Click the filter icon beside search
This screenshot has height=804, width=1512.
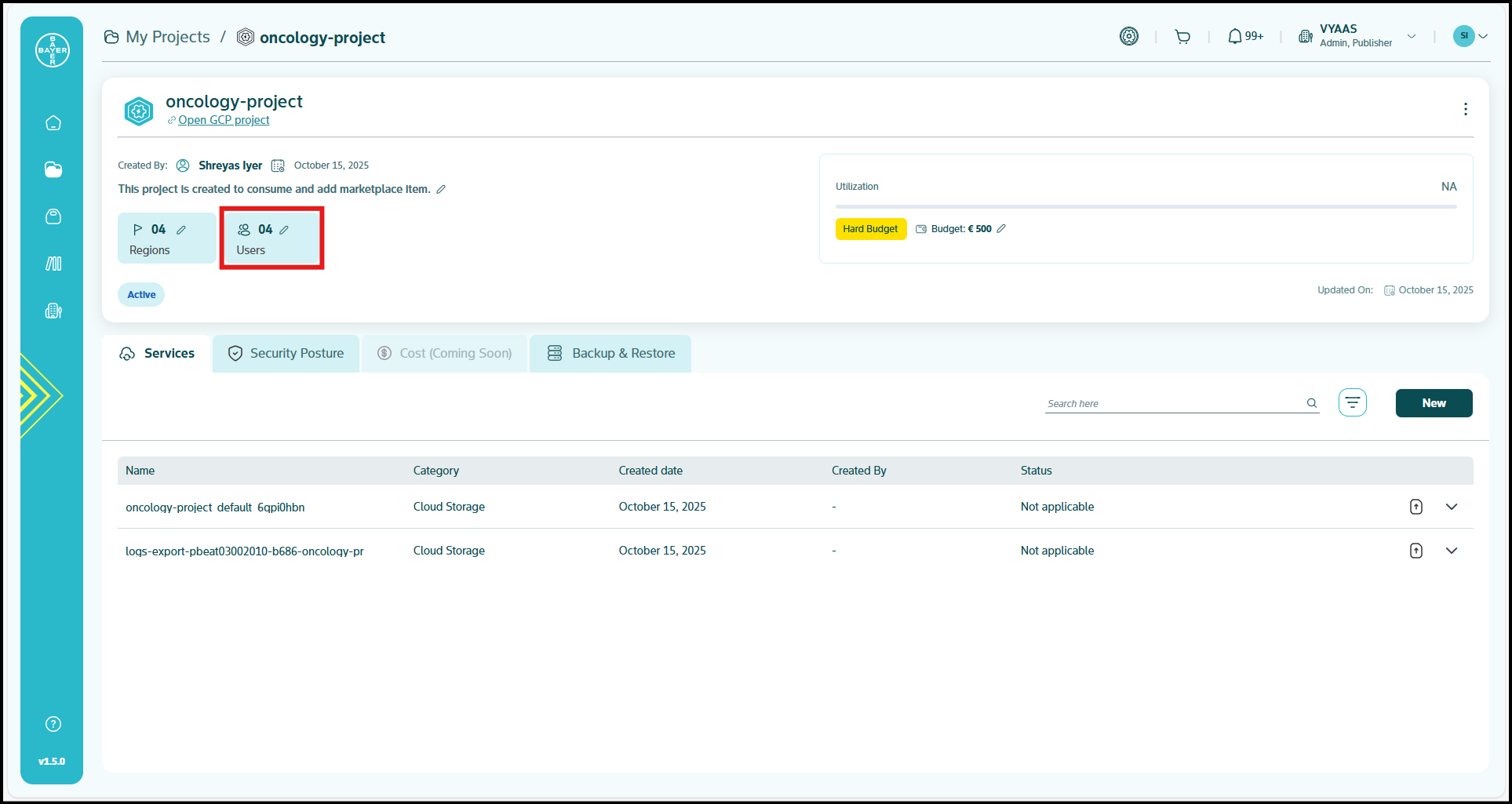click(x=1352, y=402)
